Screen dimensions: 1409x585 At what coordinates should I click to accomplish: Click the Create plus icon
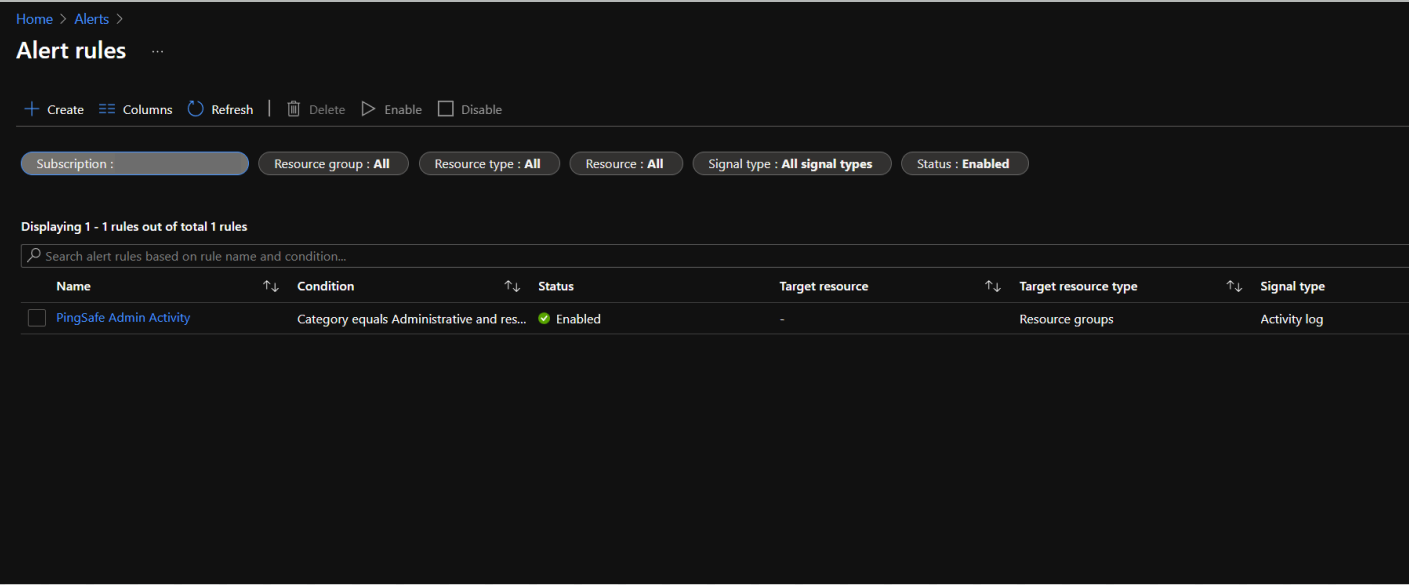tap(32, 109)
